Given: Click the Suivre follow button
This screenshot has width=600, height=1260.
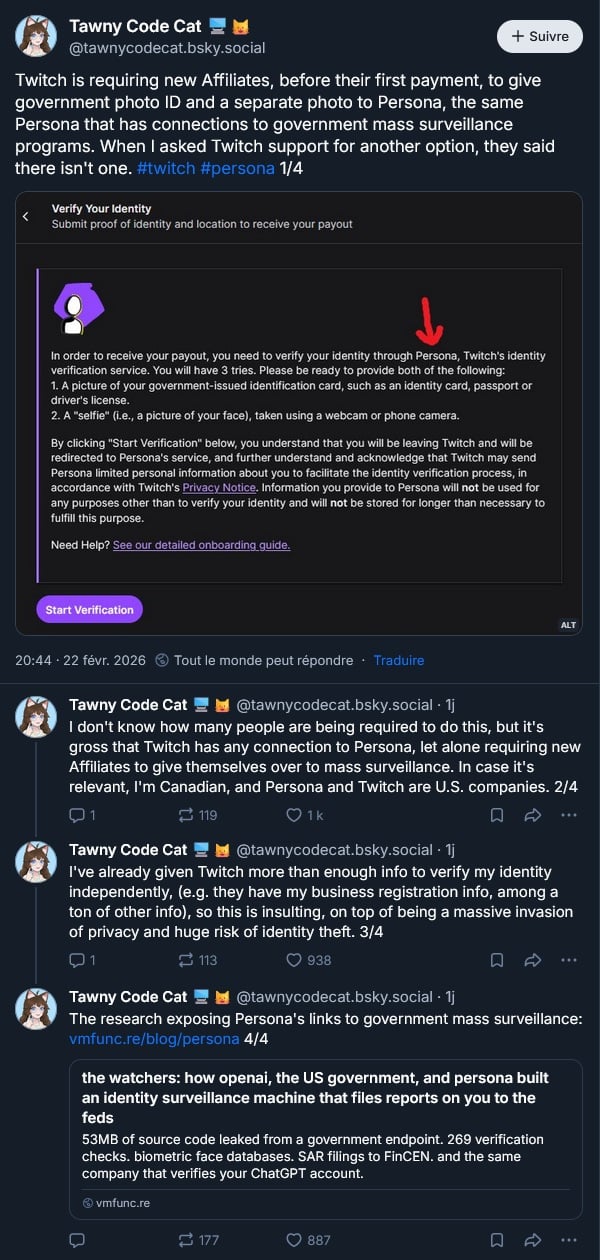Looking at the screenshot, I should (540, 36).
